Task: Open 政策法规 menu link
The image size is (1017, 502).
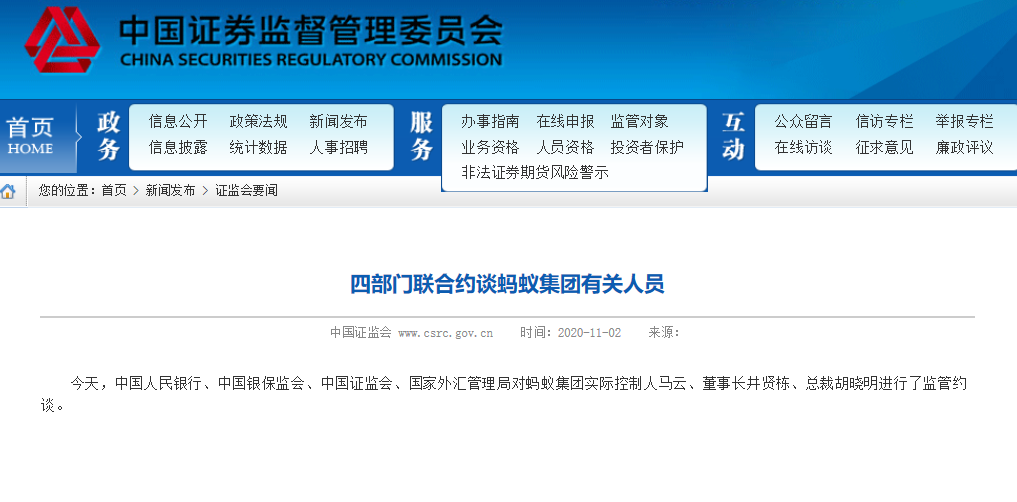Action: click(258, 121)
